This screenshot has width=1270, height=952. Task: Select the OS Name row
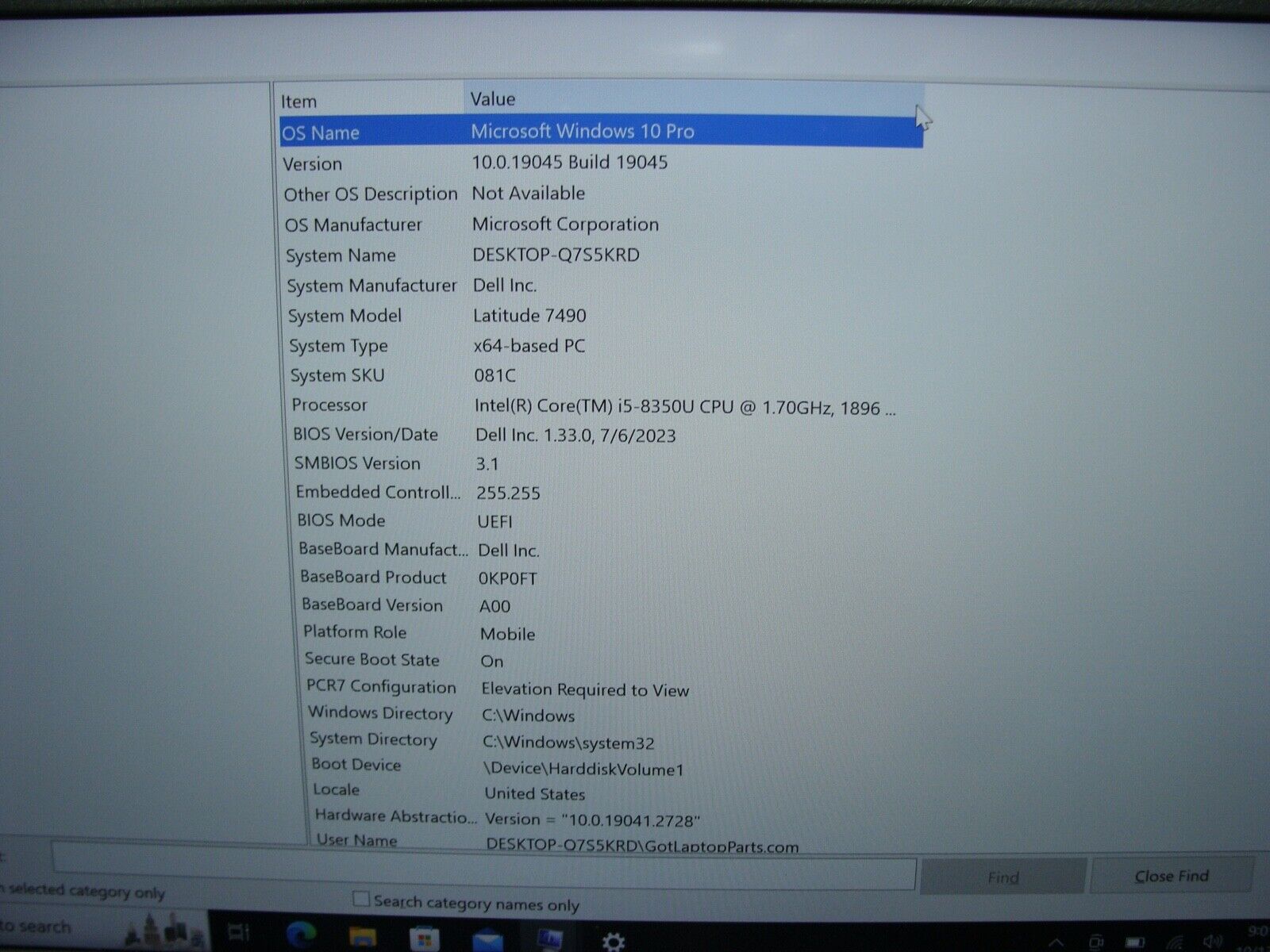(601, 132)
